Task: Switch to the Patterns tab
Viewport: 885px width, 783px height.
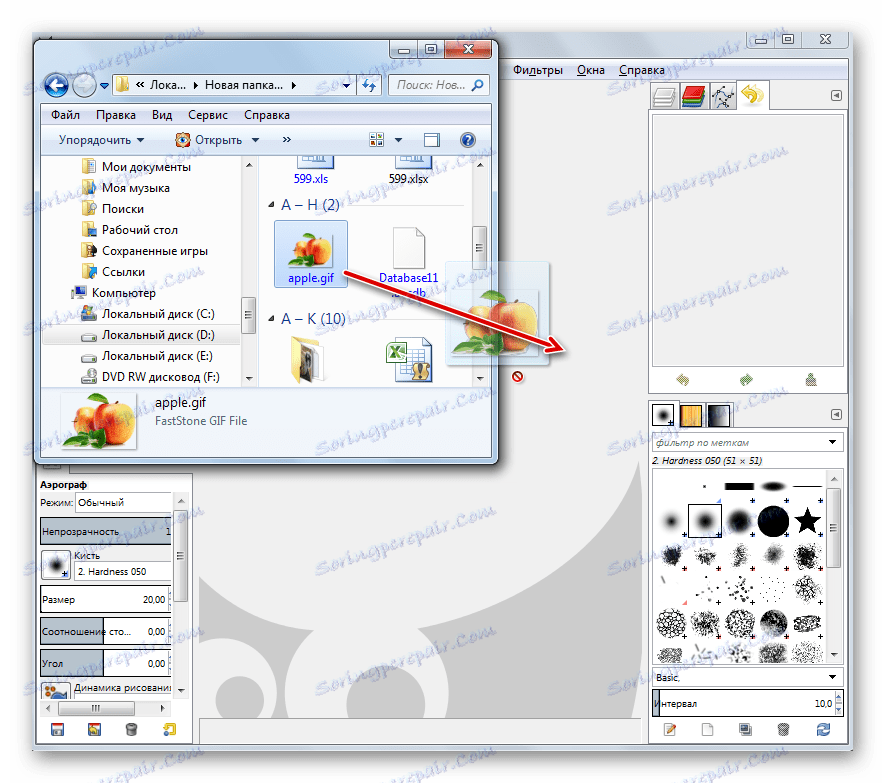Action: click(691, 415)
